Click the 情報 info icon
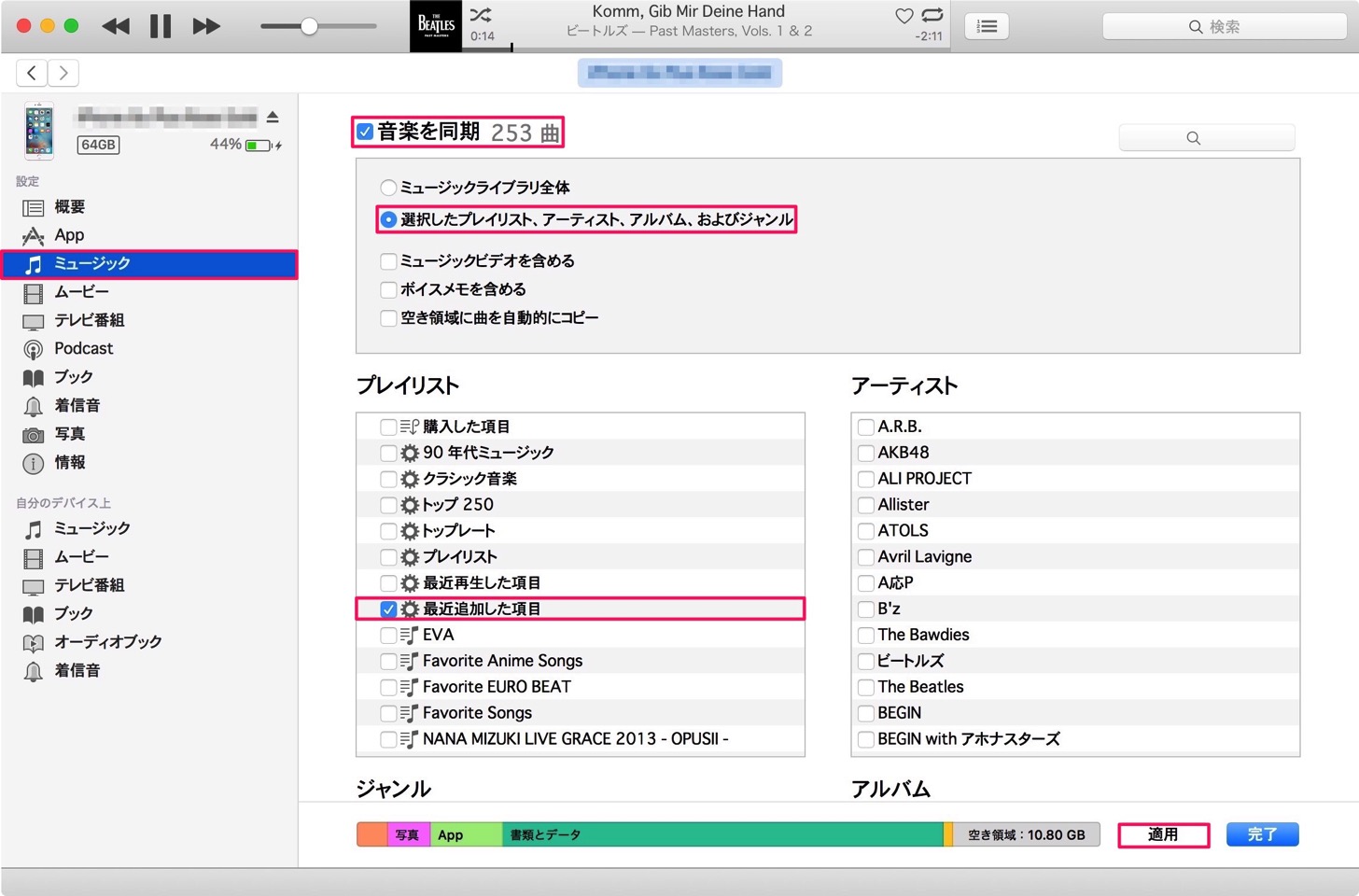1359x896 pixels. click(x=34, y=463)
